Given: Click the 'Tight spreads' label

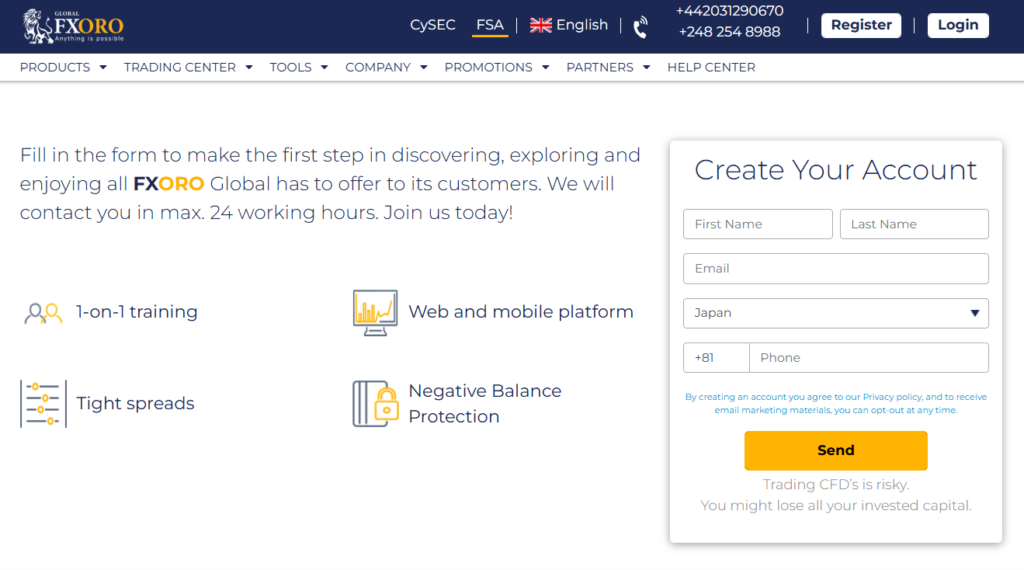Looking at the screenshot, I should click(x=135, y=404).
